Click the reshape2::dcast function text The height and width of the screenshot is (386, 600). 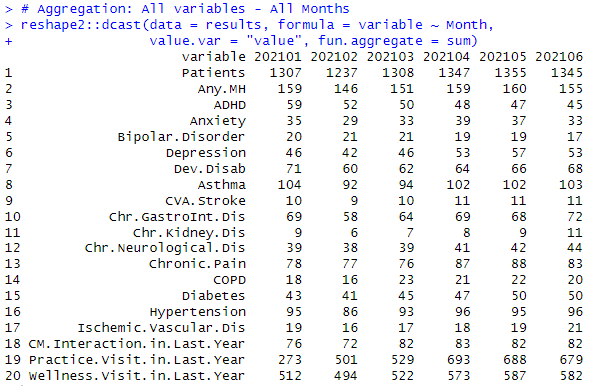click(x=81, y=25)
